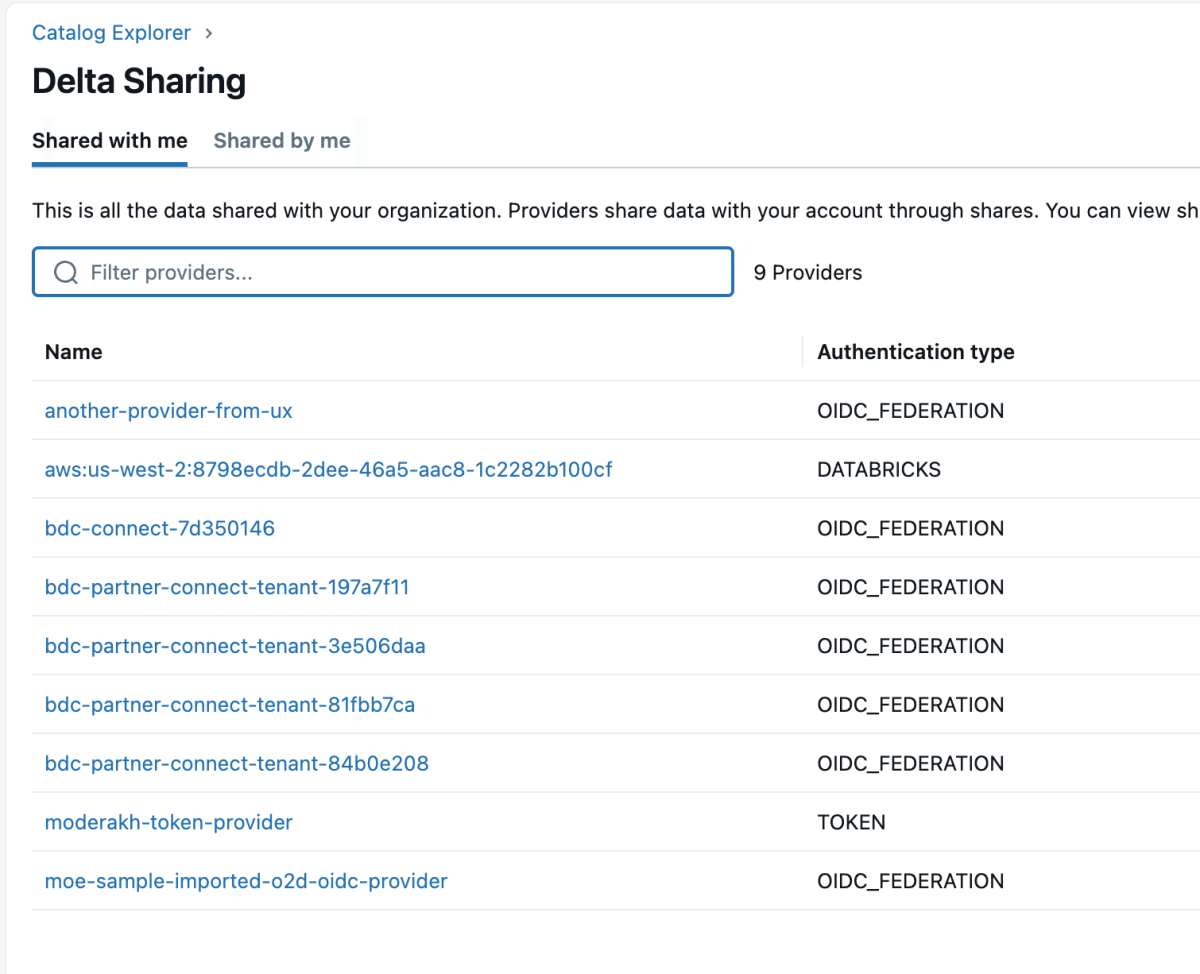Click the column divider between Name and Authentication type
1200x974 pixels.
tap(802, 352)
